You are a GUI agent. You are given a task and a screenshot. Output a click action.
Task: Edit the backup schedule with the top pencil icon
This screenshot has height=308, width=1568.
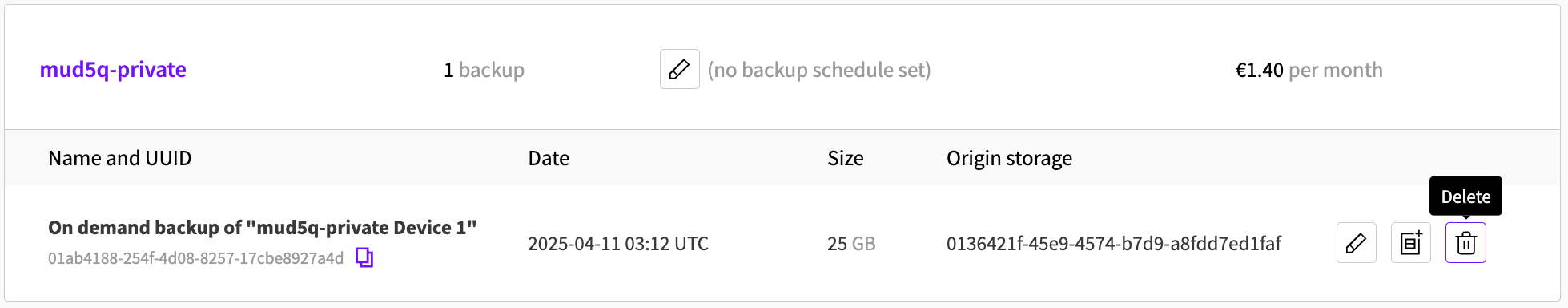pos(680,69)
